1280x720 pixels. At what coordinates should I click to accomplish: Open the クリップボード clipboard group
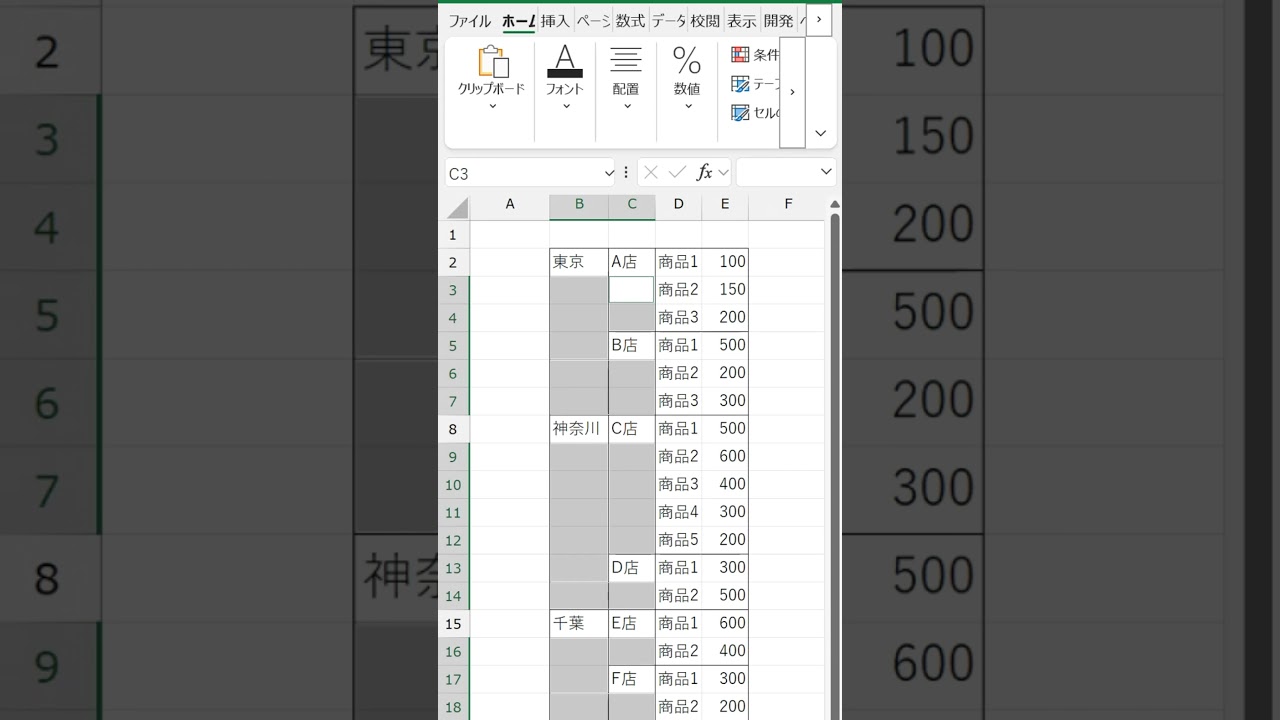coord(491,75)
